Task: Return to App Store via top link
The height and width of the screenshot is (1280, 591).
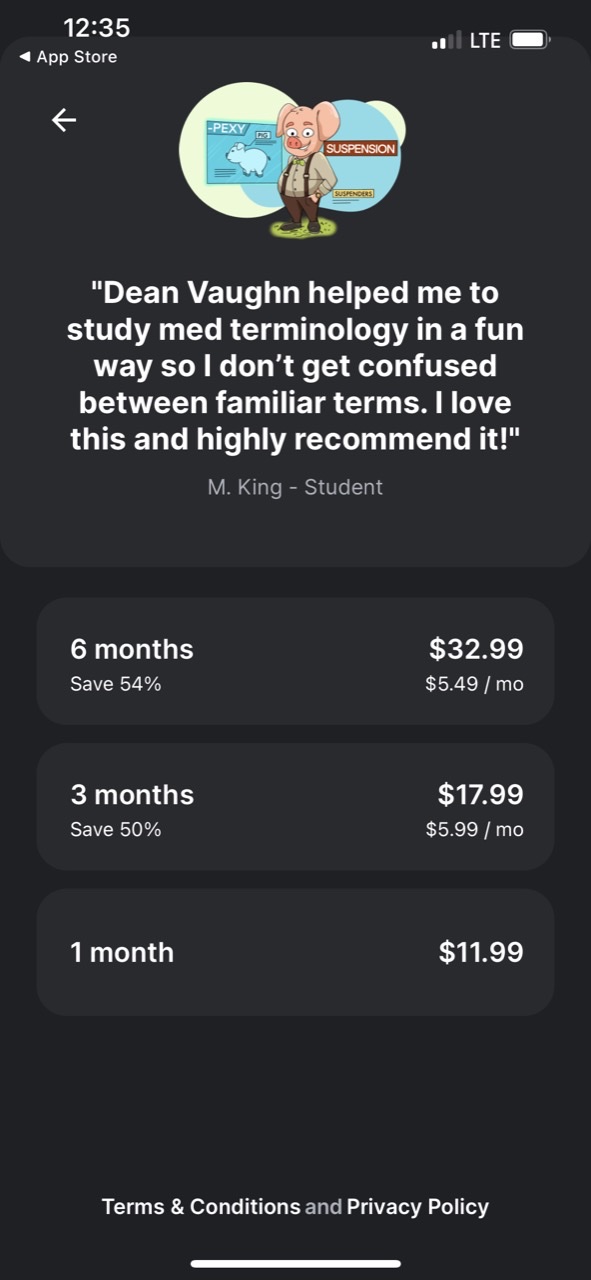Action: [x=68, y=57]
